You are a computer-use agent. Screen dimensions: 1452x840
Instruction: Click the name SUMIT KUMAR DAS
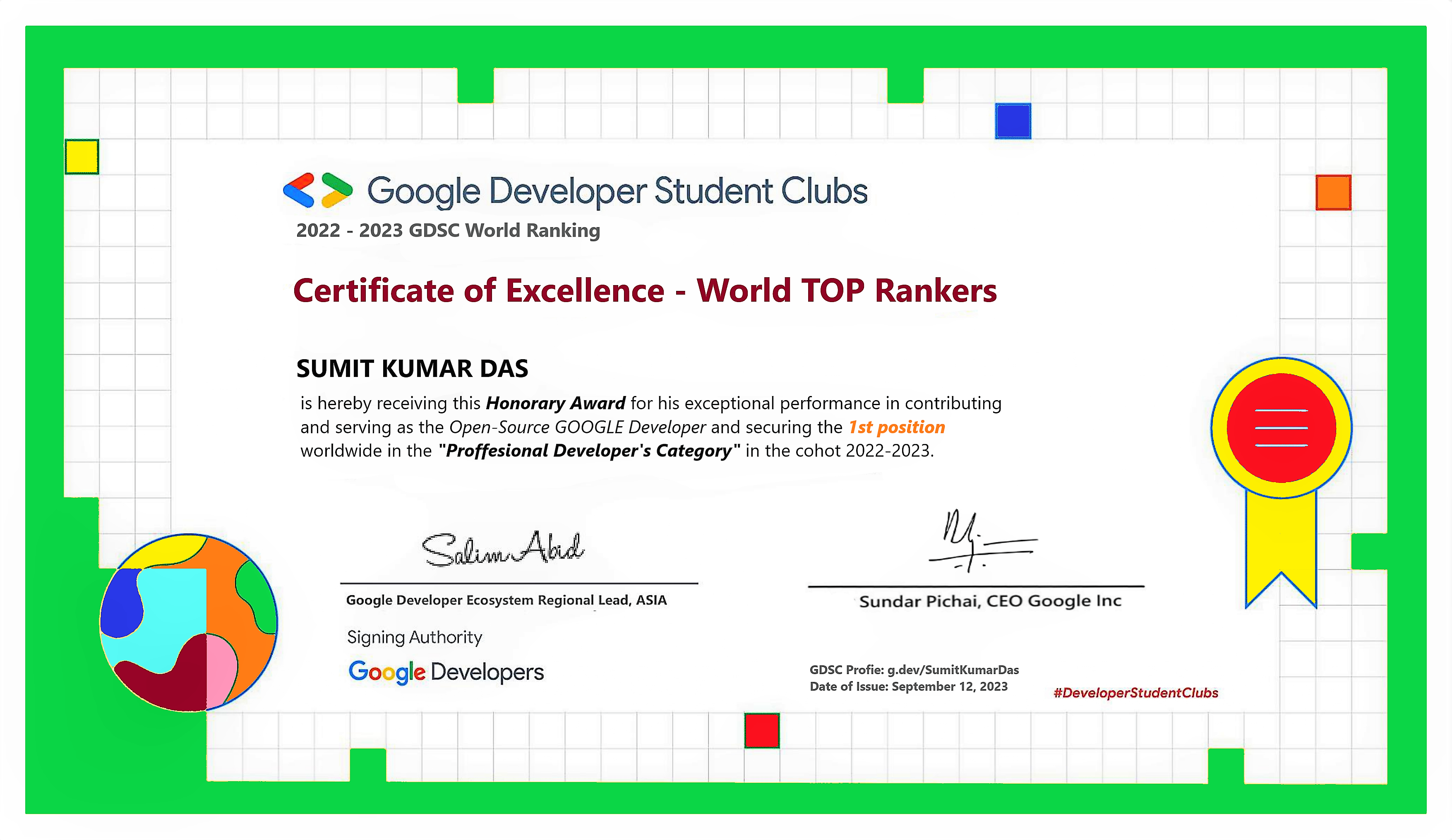(412, 369)
